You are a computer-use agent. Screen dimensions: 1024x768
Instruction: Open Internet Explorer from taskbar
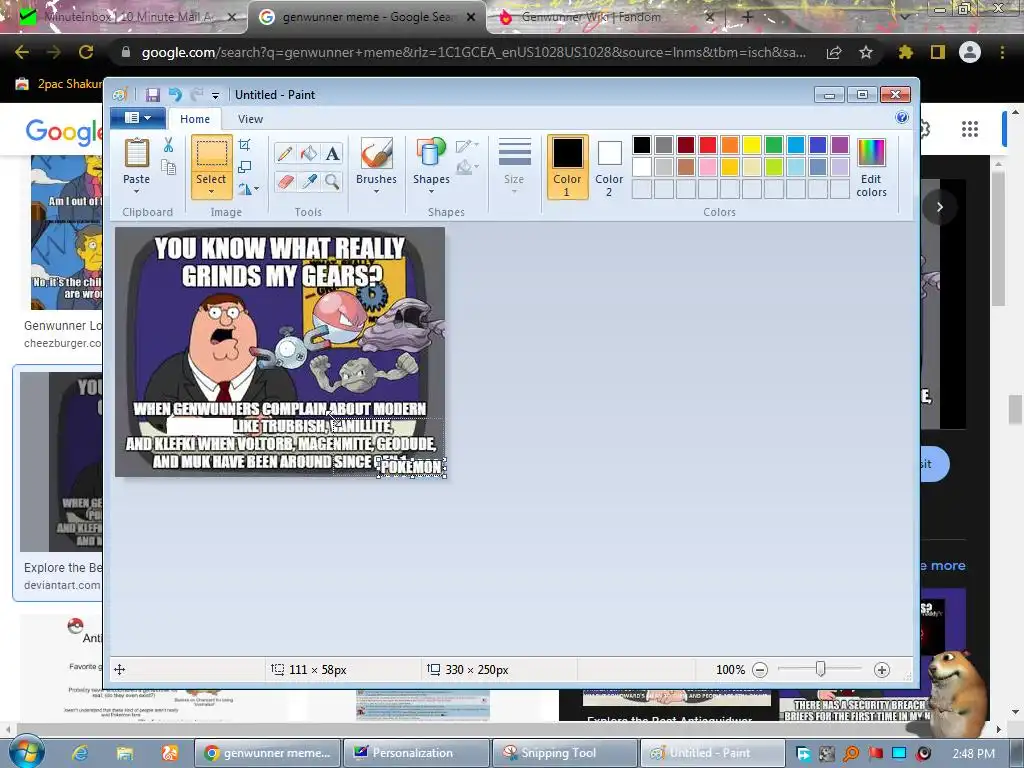click(80, 753)
